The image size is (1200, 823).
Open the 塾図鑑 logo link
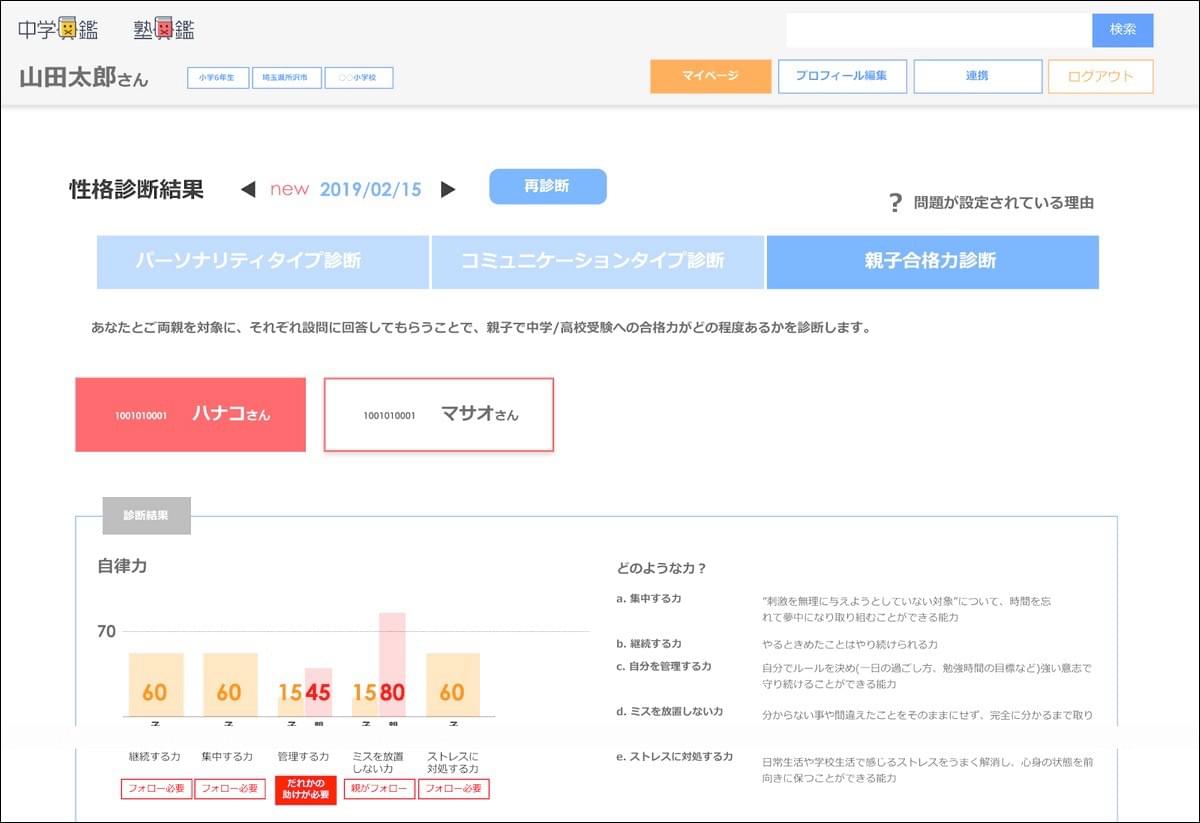click(x=164, y=30)
